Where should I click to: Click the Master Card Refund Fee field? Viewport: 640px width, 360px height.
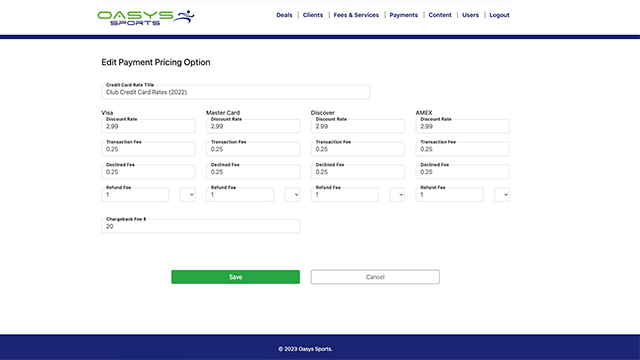(240, 195)
